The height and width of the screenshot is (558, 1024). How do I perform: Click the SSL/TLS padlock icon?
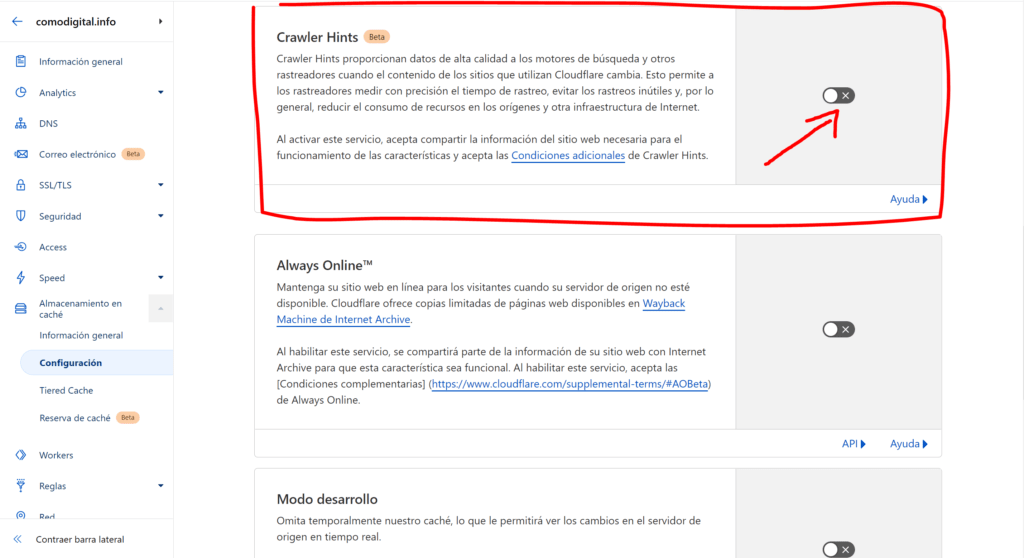(x=21, y=185)
